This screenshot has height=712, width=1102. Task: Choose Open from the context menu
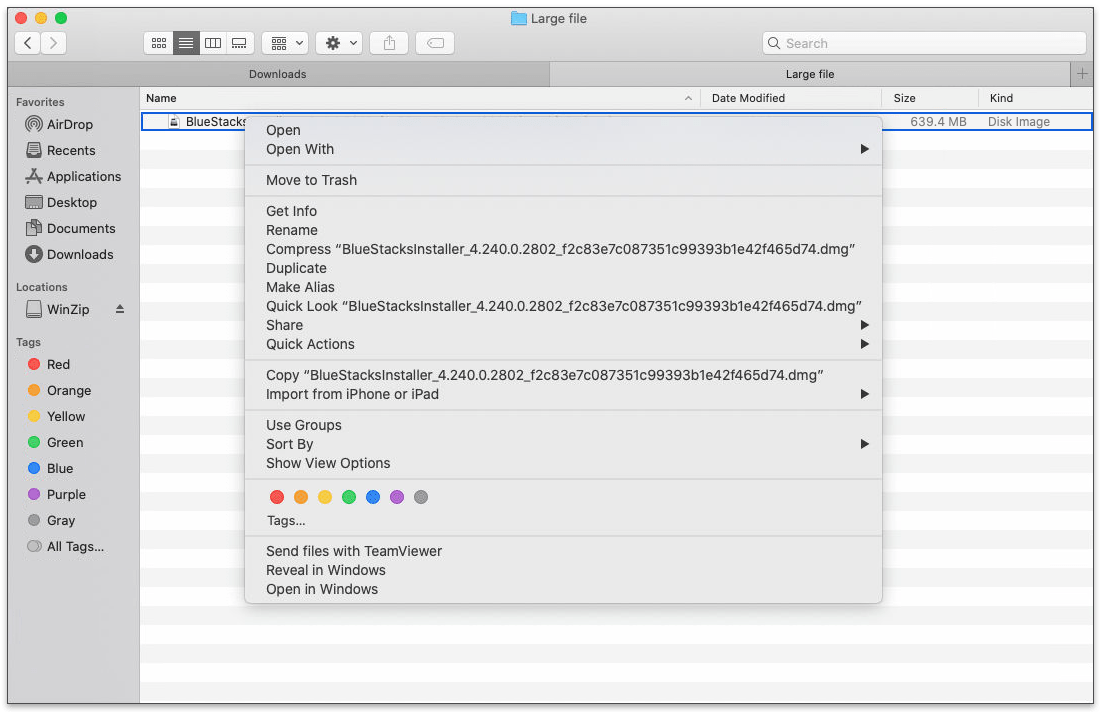tap(563, 130)
